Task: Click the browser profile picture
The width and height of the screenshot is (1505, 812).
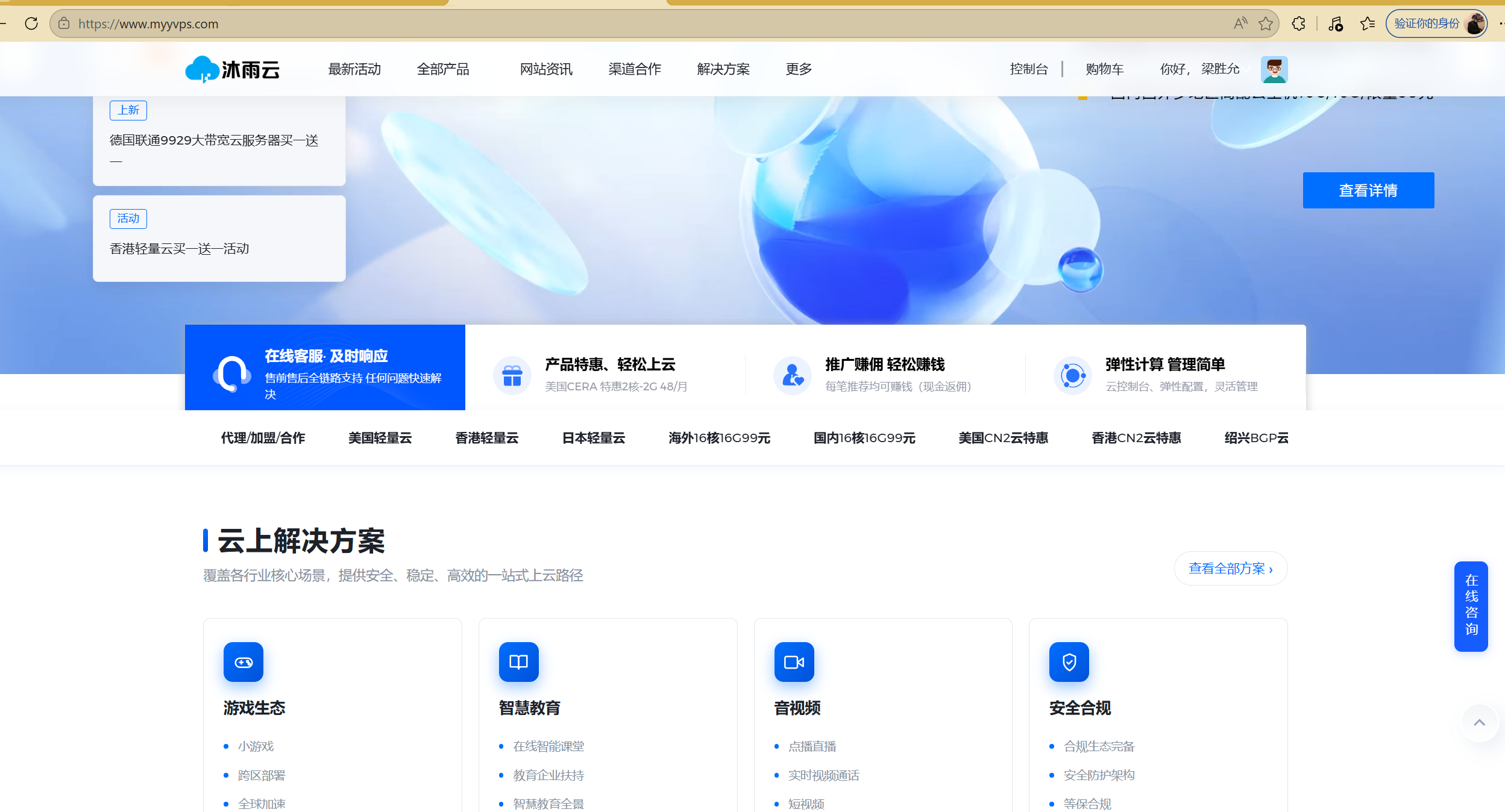Action: (1475, 23)
